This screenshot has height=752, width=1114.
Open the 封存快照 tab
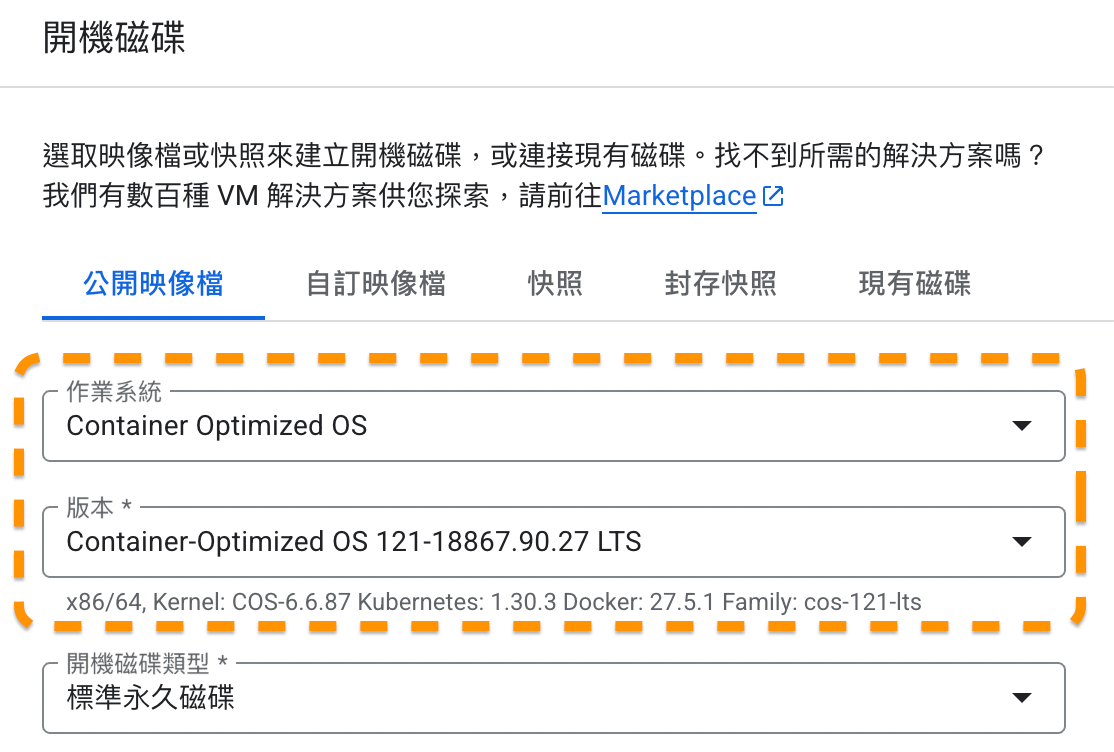(x=720, y=284)
